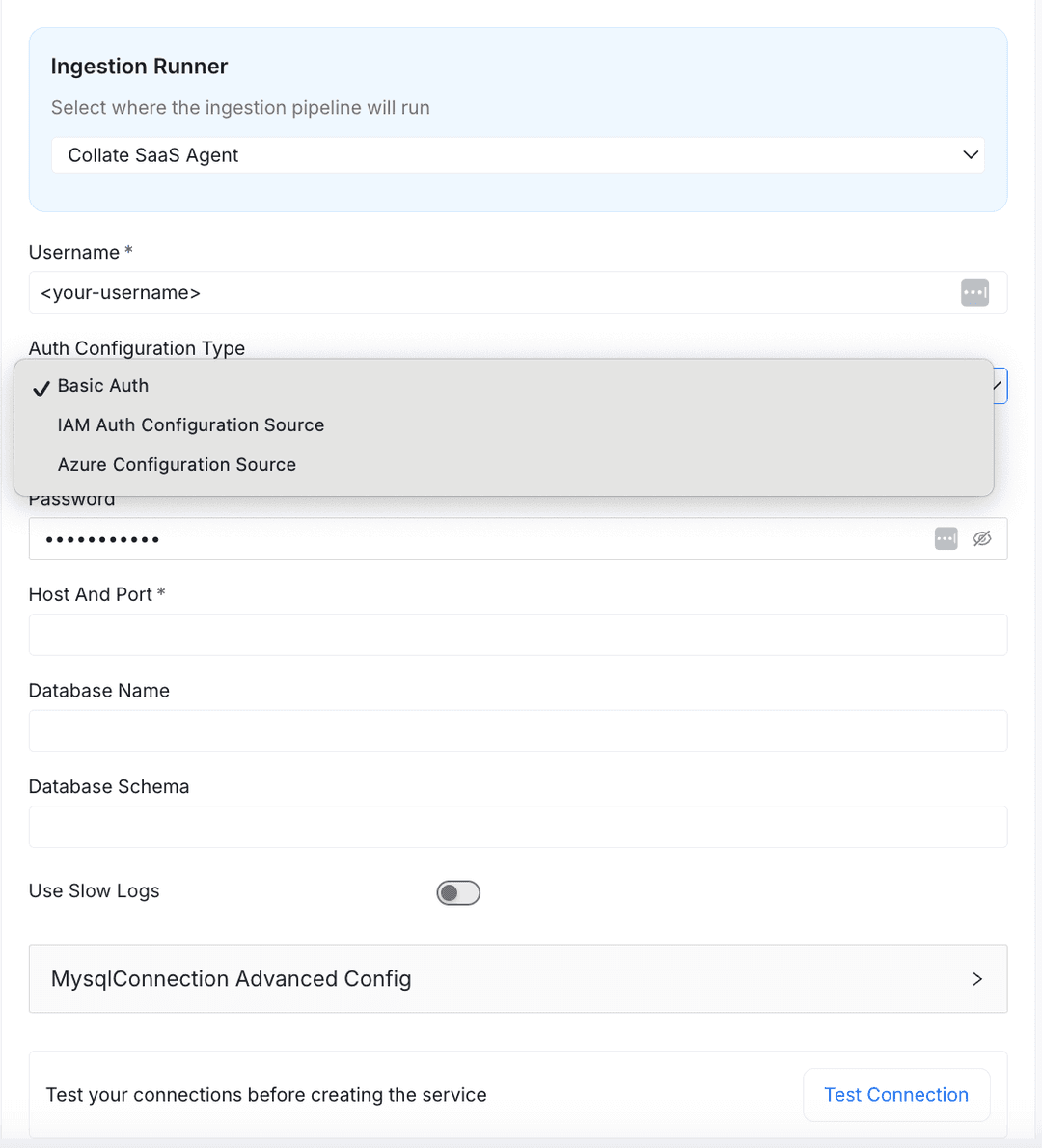Click the MysqlConnection Advanced Config arrow icon
This screenshot has width=1042, height=1148.
977,979
